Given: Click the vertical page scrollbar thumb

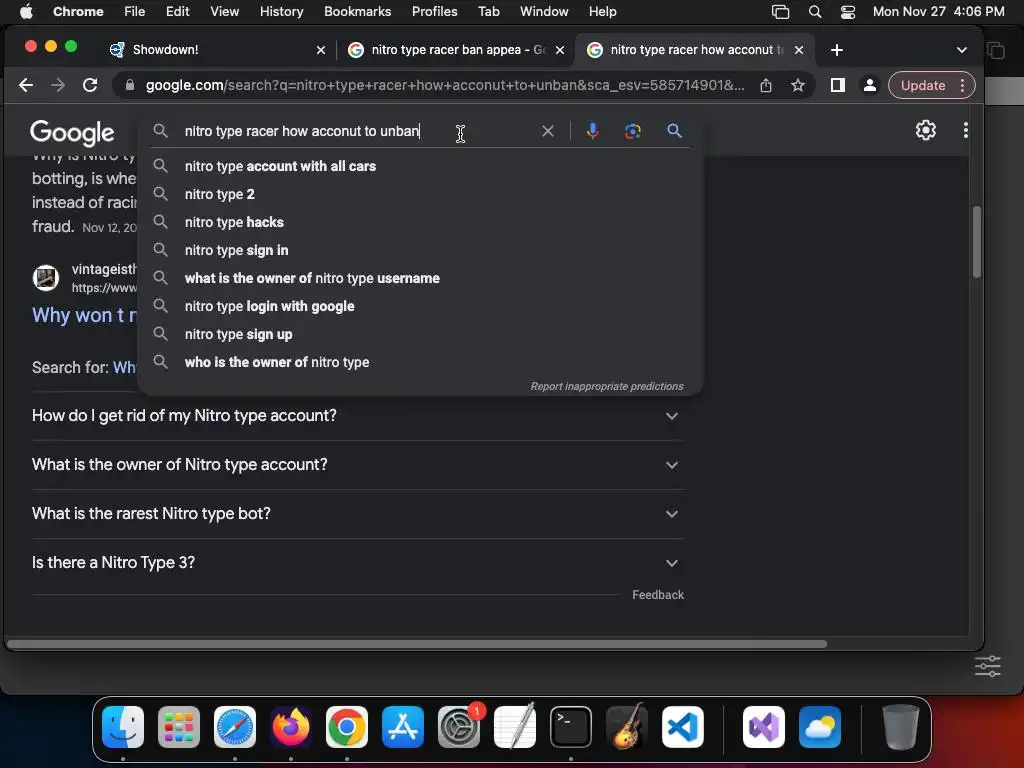Looking at the screenshot, I should tap(977, 242).
